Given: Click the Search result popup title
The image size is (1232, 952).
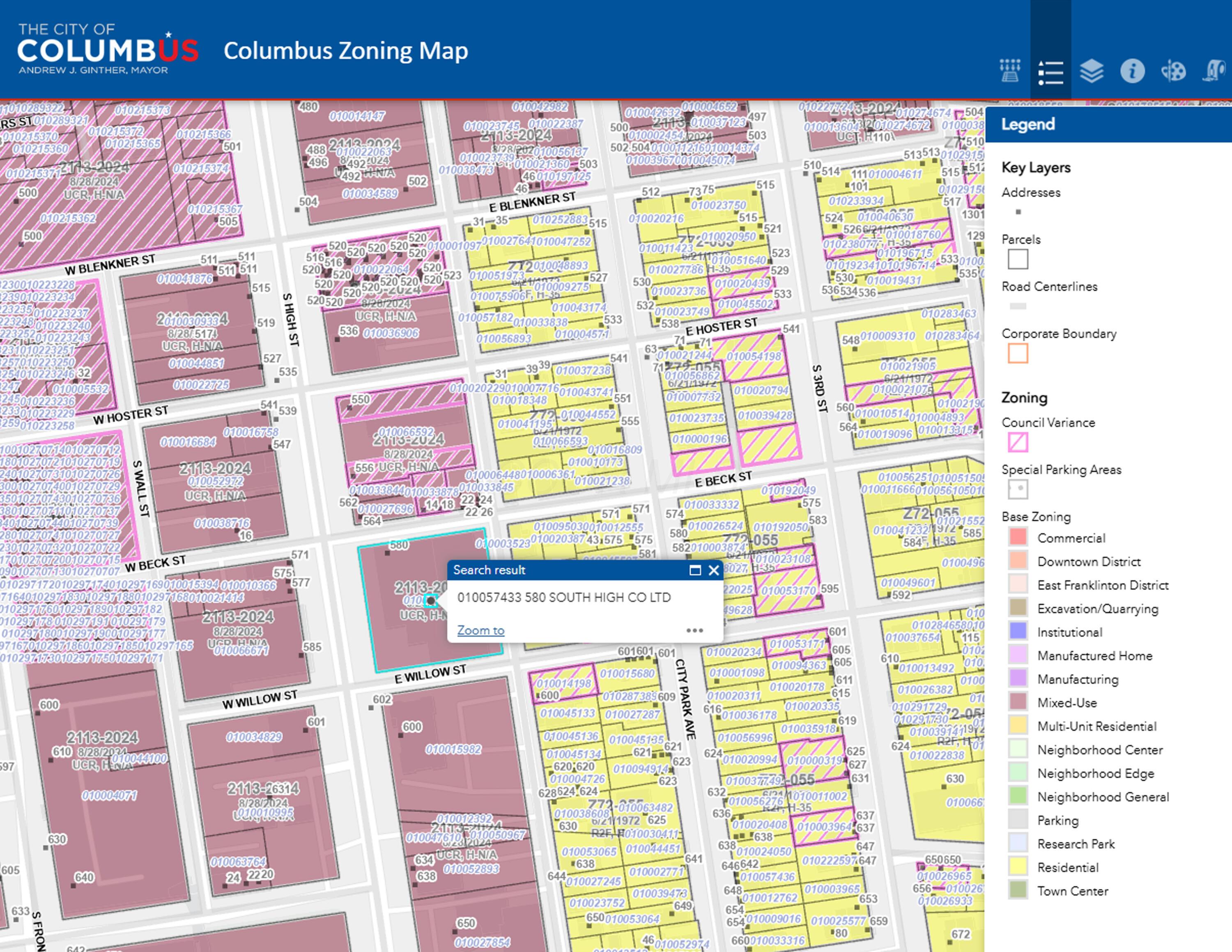Looking at the screenshot, I should click(489, 570).
